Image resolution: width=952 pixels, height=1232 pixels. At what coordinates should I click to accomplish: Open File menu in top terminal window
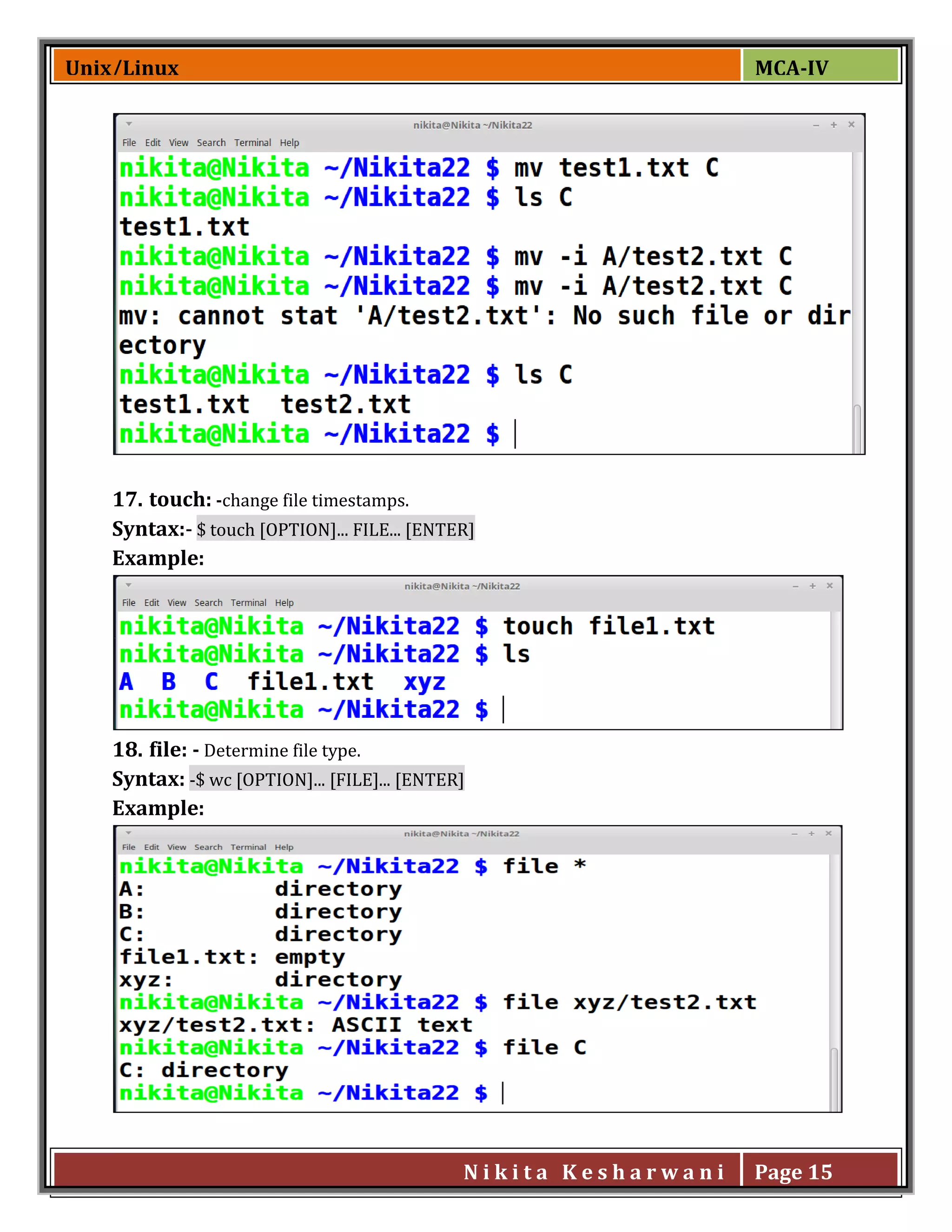coord(129,143)
